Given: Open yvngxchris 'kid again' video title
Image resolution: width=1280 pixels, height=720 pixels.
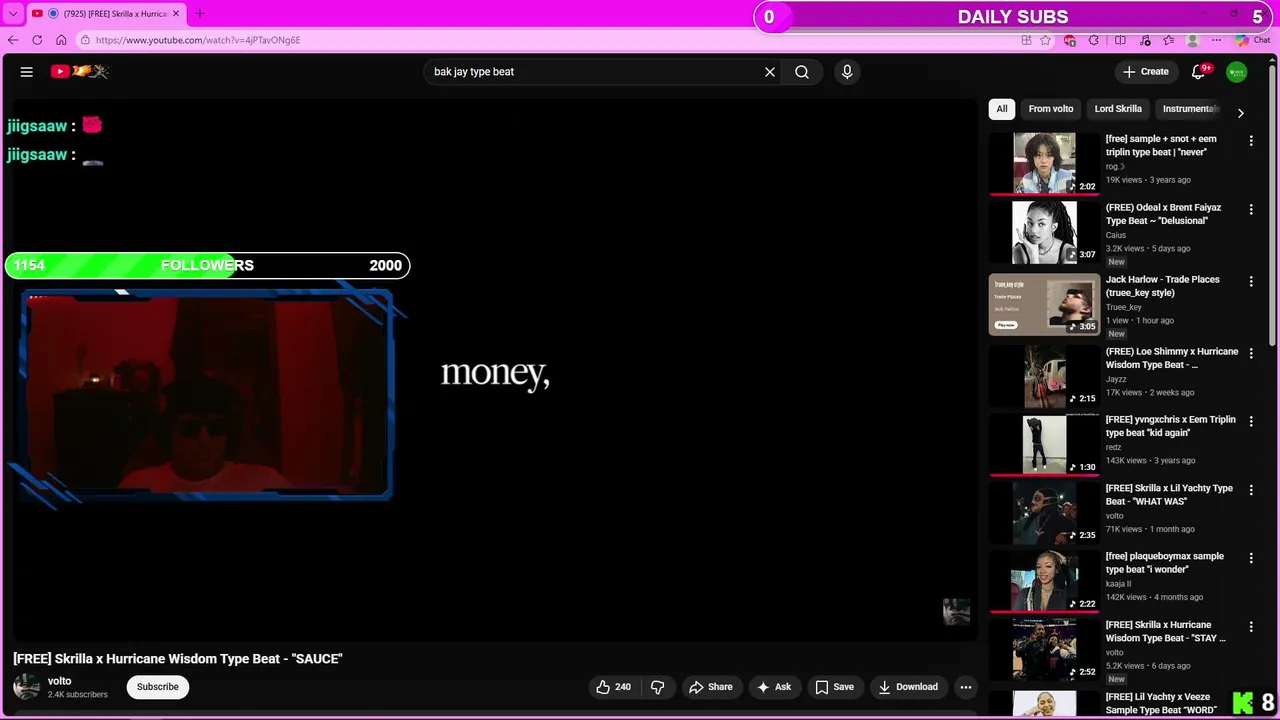Looking at the screenshot, I should pos(1171,426).
